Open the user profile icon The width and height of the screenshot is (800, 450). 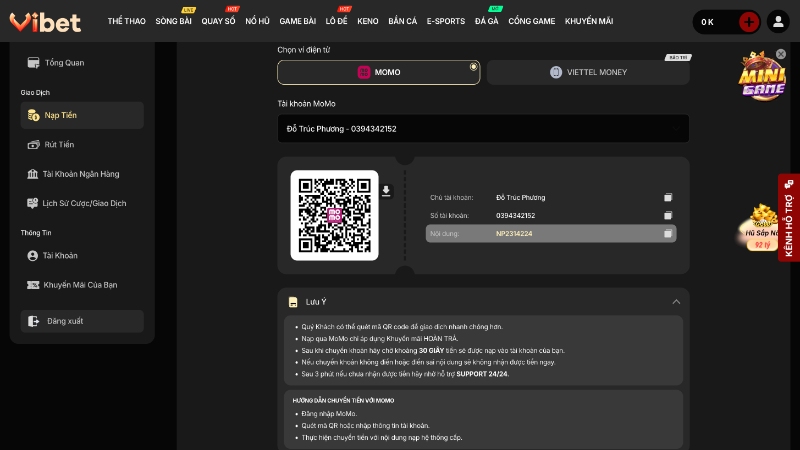pos(778,22)
